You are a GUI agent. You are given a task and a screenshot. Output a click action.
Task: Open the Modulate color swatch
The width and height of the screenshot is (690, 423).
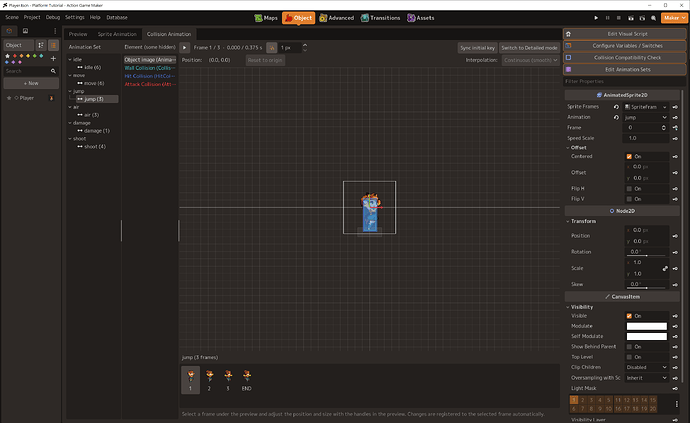pyautogui.click(x=646, y=326)
